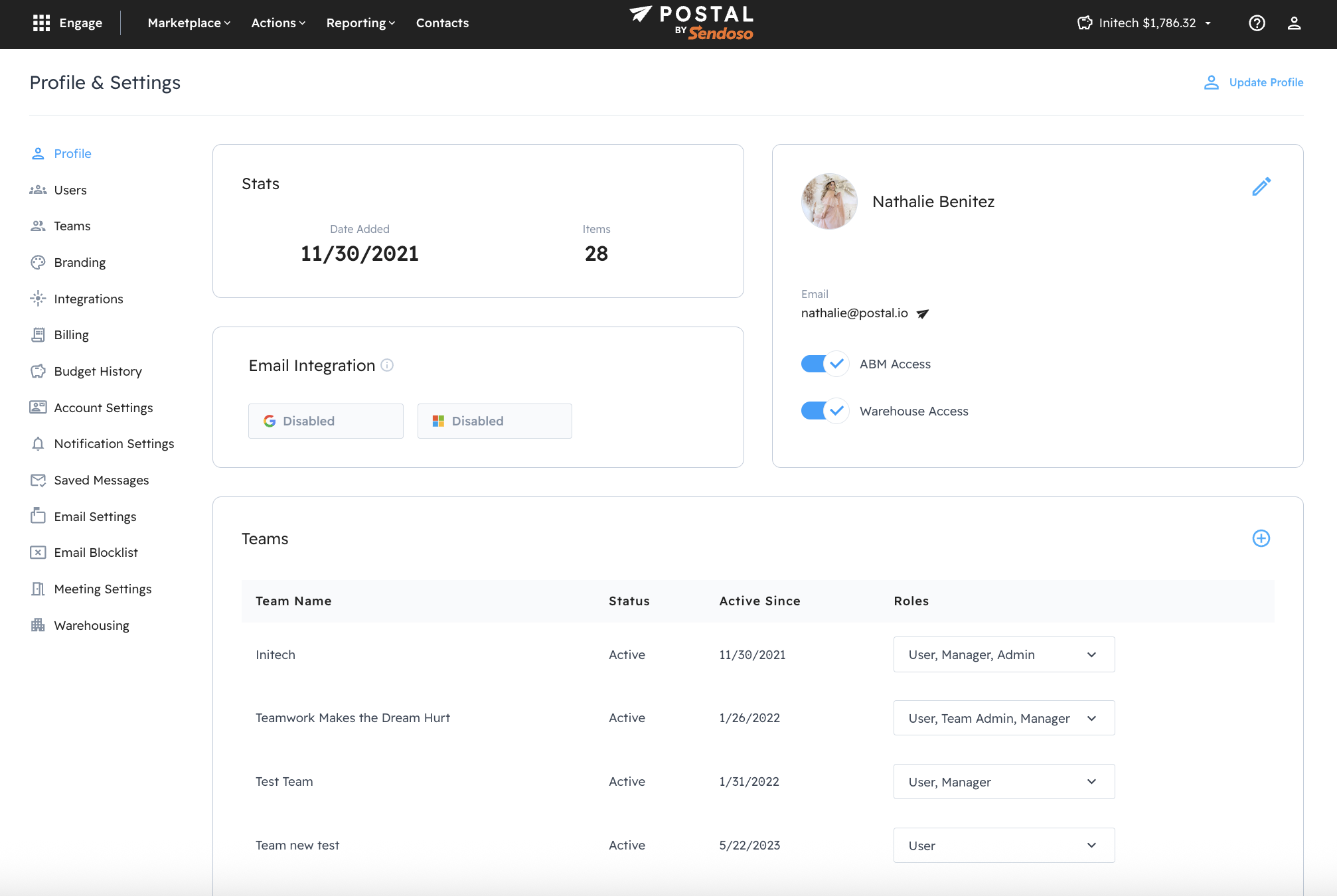Screen dimensions: 1337x896
Task: Click Nathalie Benitez profile photo
Action: (x=829, y=201)
